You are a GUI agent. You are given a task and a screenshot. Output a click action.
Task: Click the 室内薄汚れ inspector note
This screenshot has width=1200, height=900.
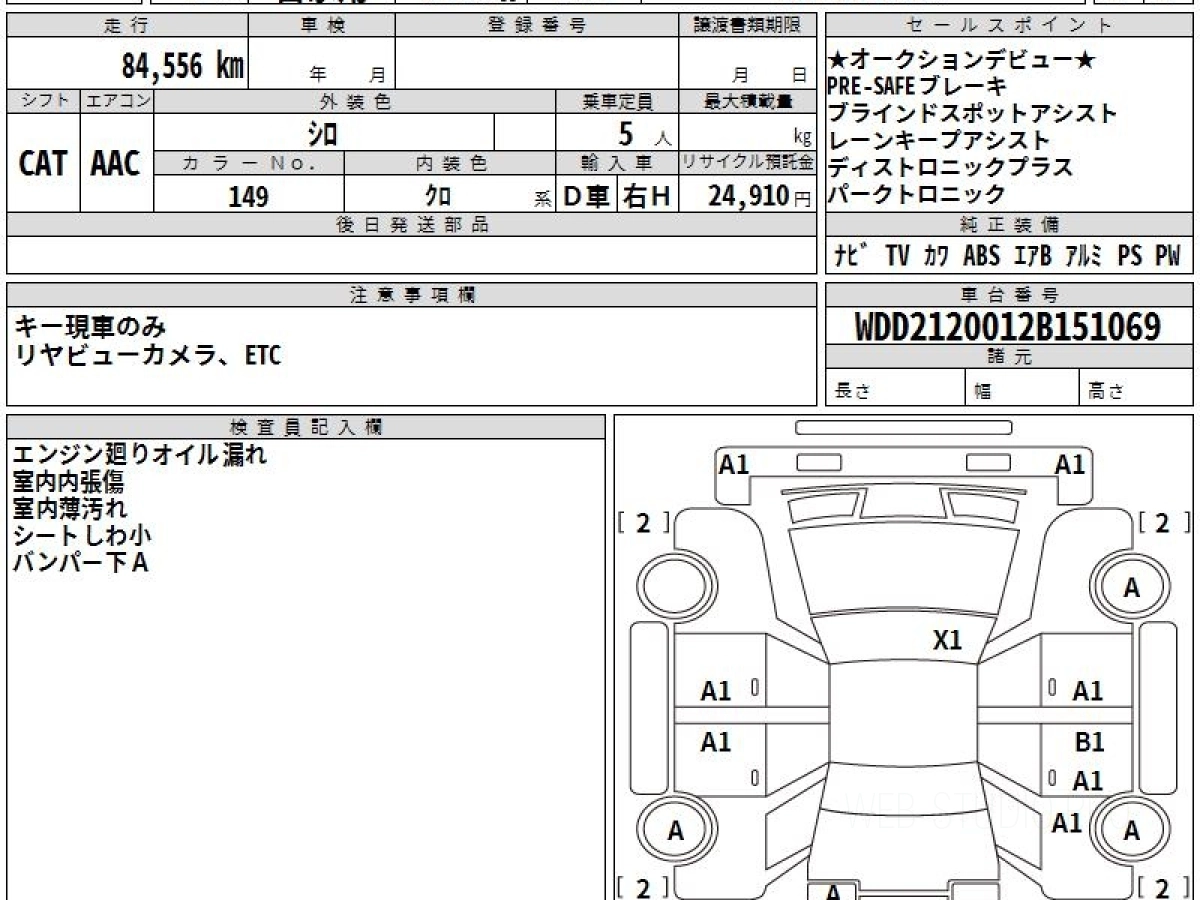click(x=69, y=509)
